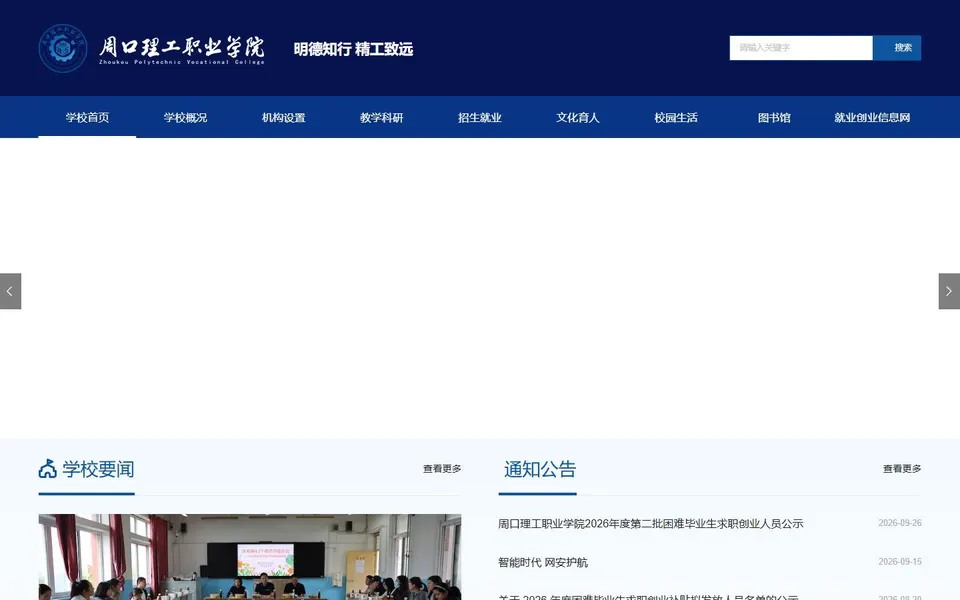Viewport: 960px width, 600px height.
Task: Open the 招生就业 nav item
Action: pyautogui.click(x=479, y=118)
